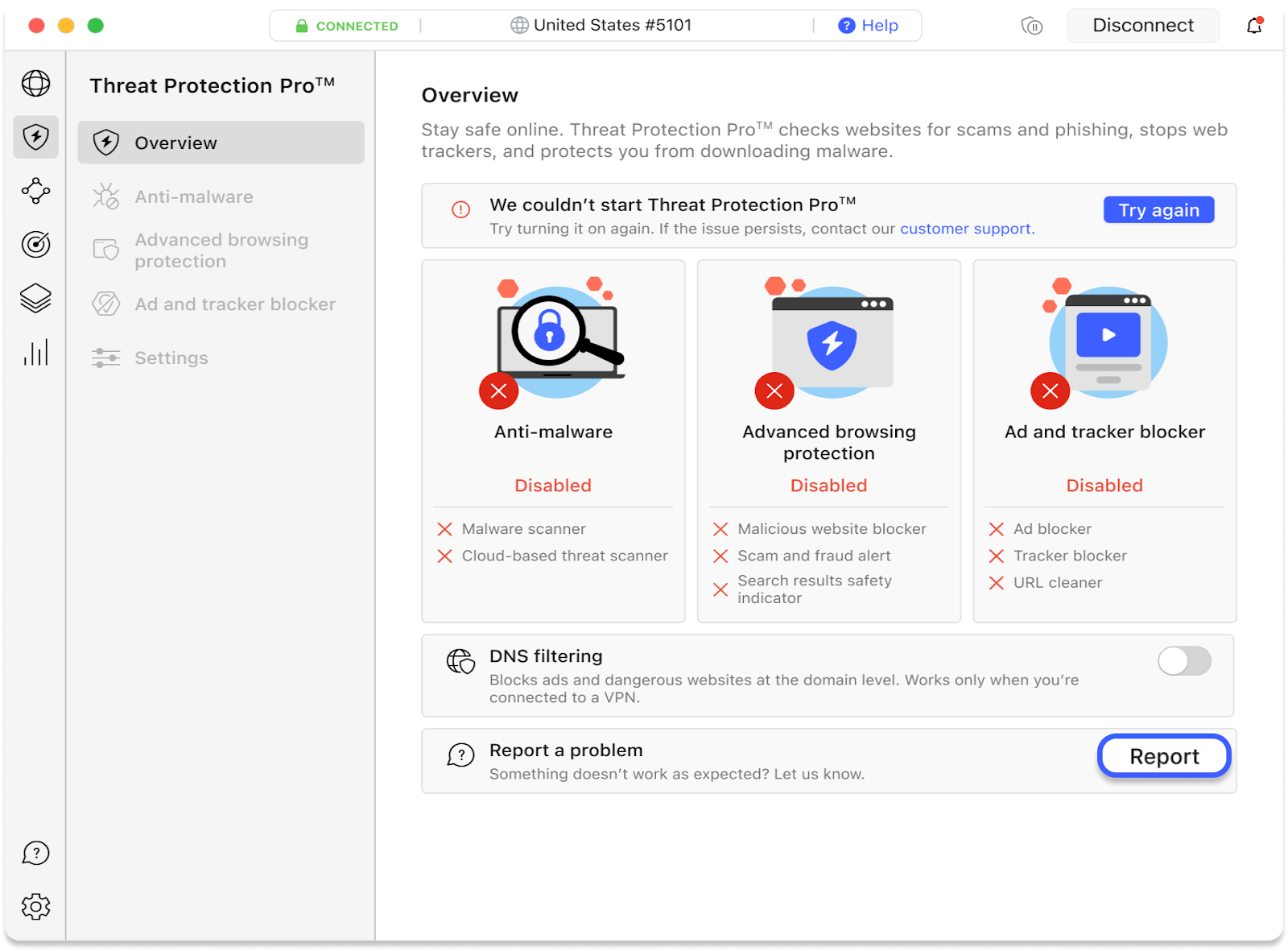
Task: Open Ad and tracker blocker section
Action: [x=235, y=304]
